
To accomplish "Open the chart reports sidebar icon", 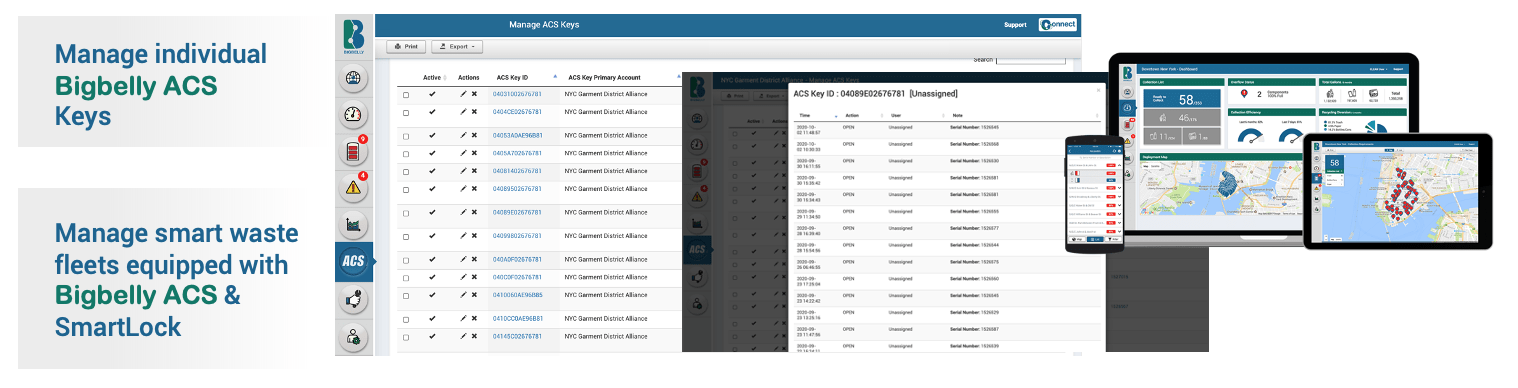I will point(354,225).
